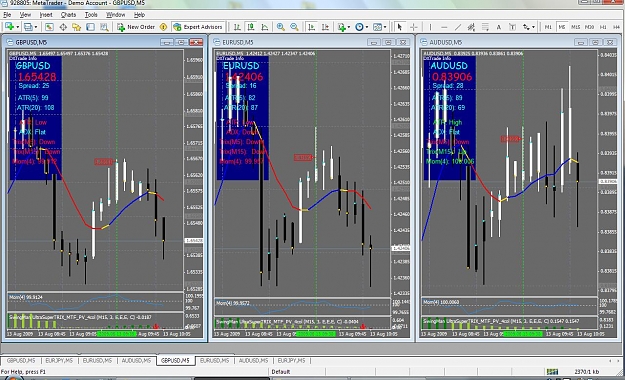Select the Equidistant Channel tool
The width and height of the screenshot is (625, 380).
tap(471, 27)
